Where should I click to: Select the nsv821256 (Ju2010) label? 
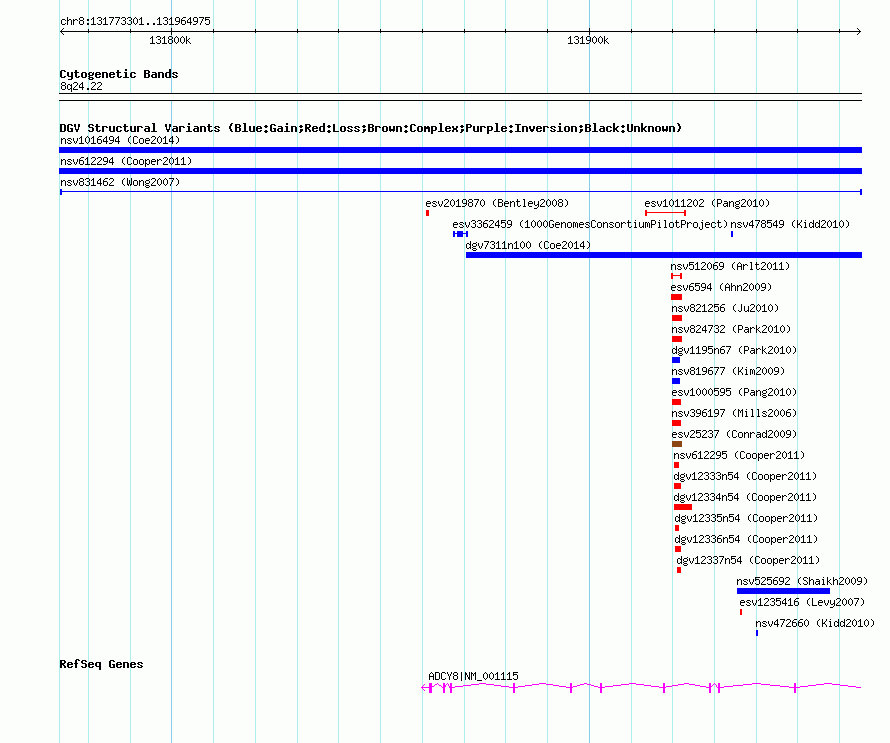coord(725,308)
